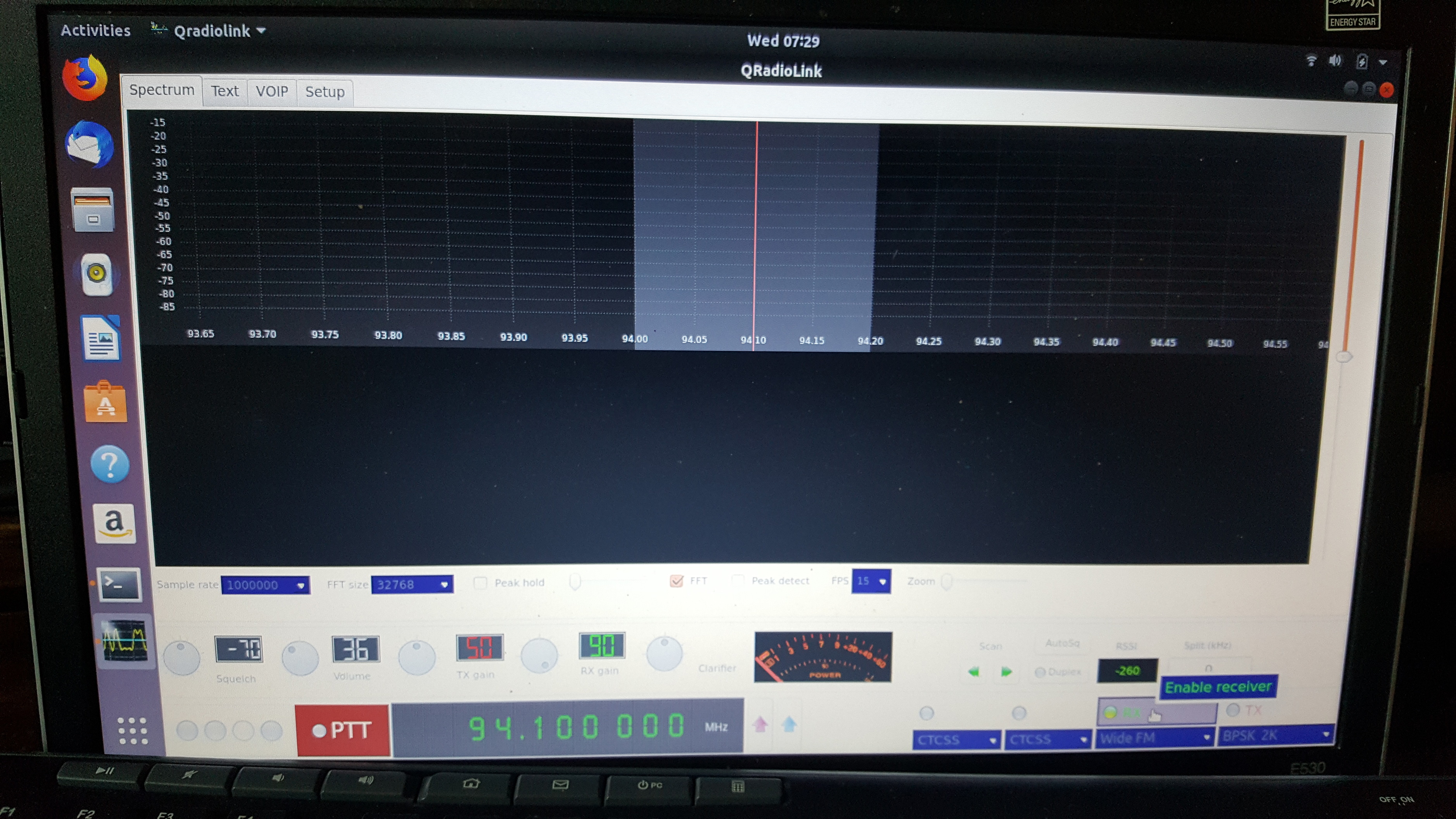Show all applications grid icon
Image resolution: width=1456 pixels, height=819 pixels.
(x=132, y=731)
